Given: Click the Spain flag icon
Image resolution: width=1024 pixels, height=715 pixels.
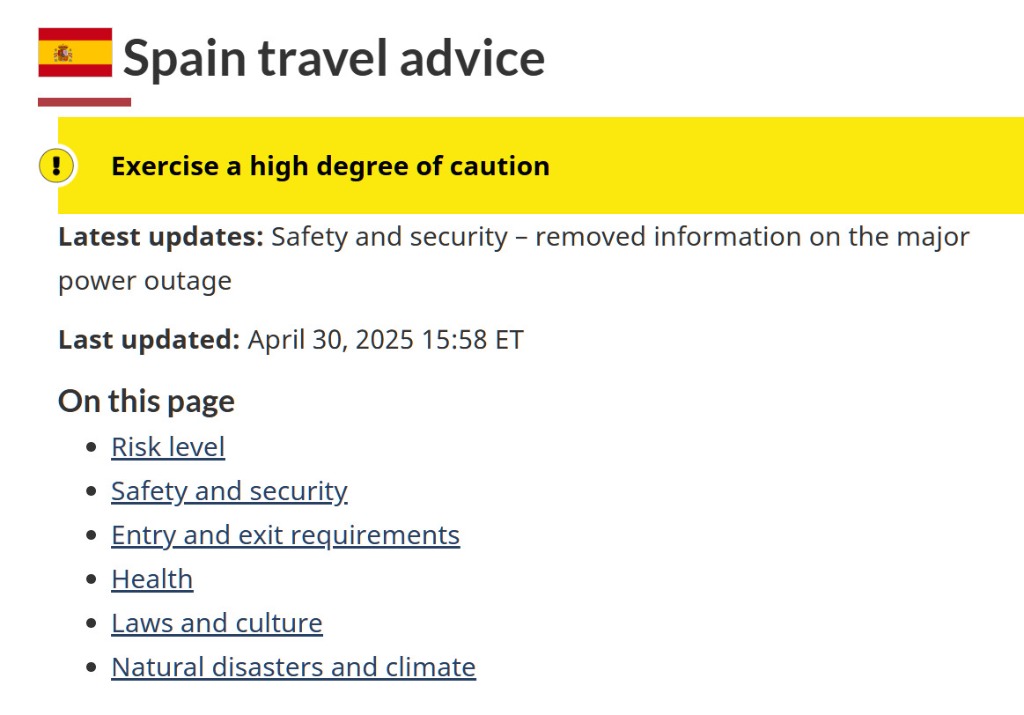Looking at the screenshot, I should pyautogui.click(x=75, y=52).
